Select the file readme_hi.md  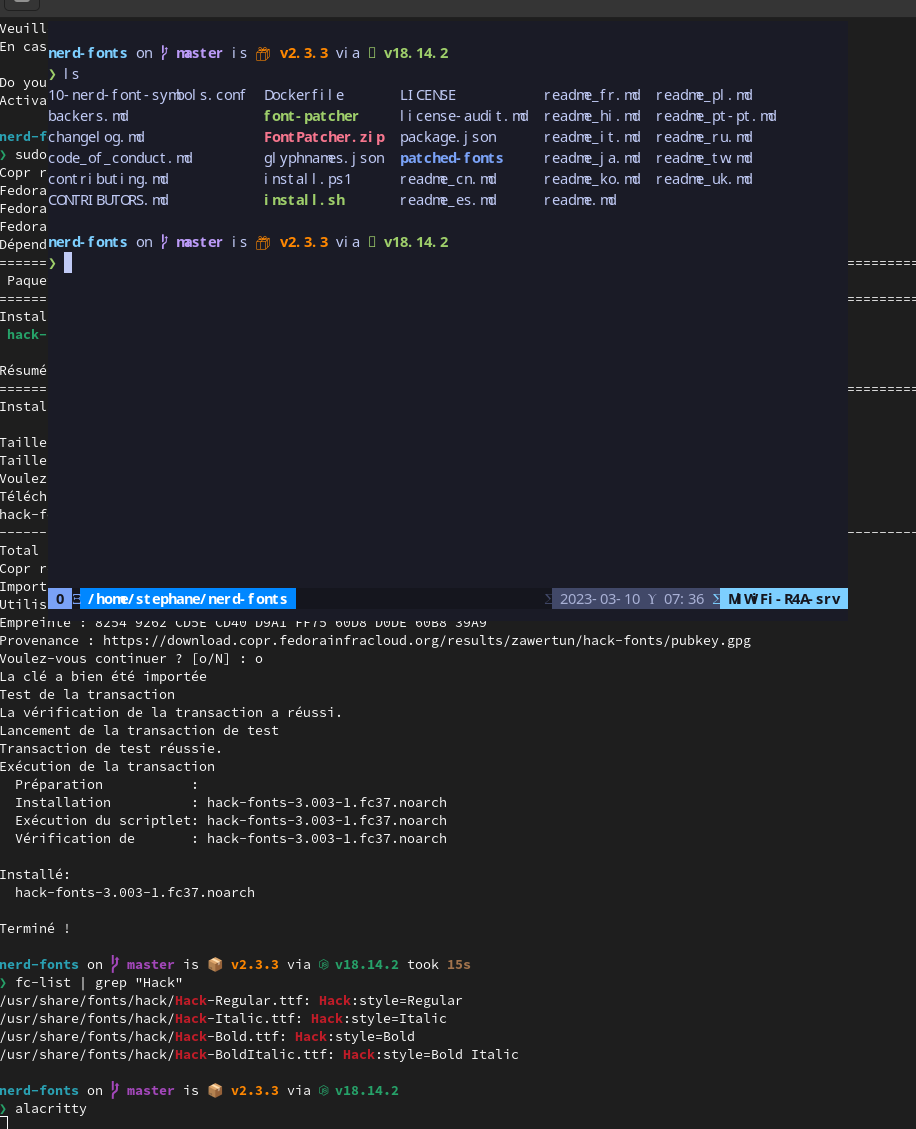[x=592, y=116]
